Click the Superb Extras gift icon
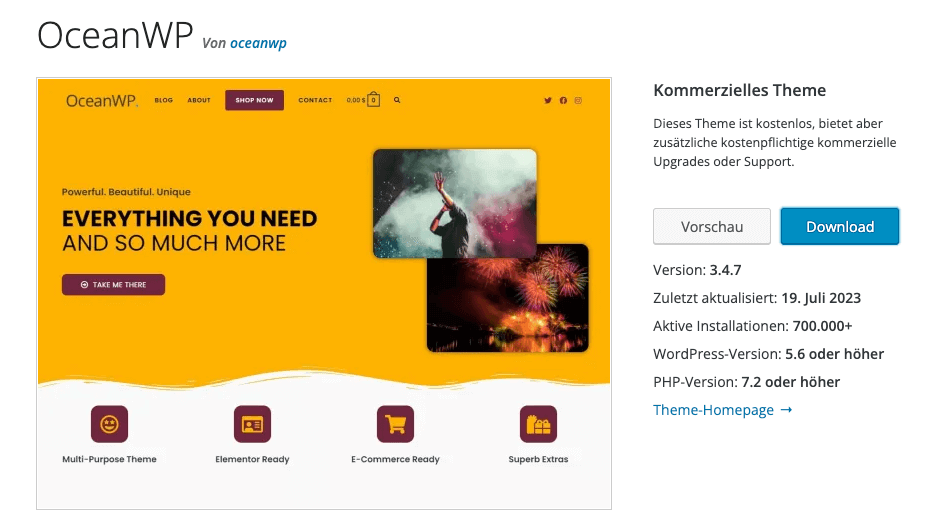The width and height of the screenshot is (931, 517). coord(539,424)
